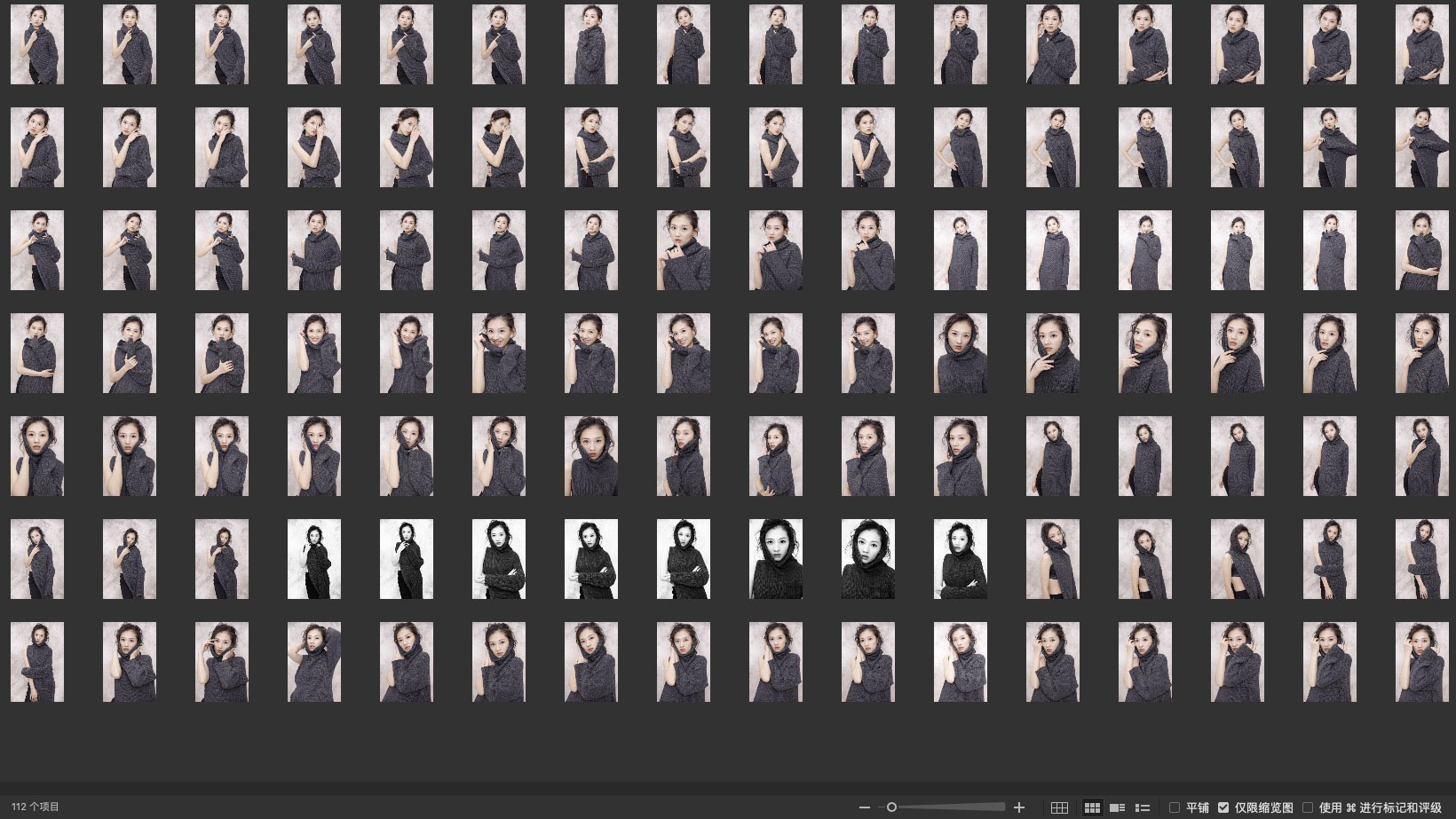This screenshot has height=819, width=1456.
Task: Select the last thumbnail in the bottom row
Action: [1421, 662]
